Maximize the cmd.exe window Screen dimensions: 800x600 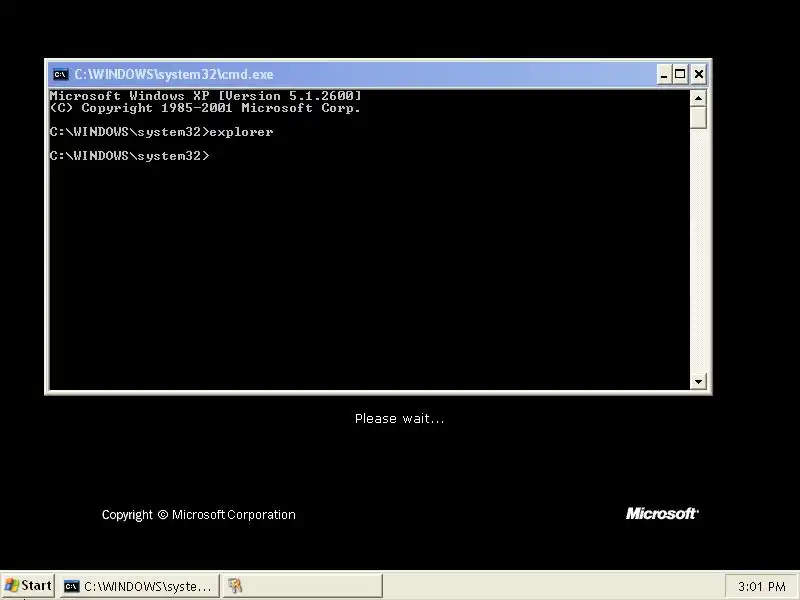[680, 74]
